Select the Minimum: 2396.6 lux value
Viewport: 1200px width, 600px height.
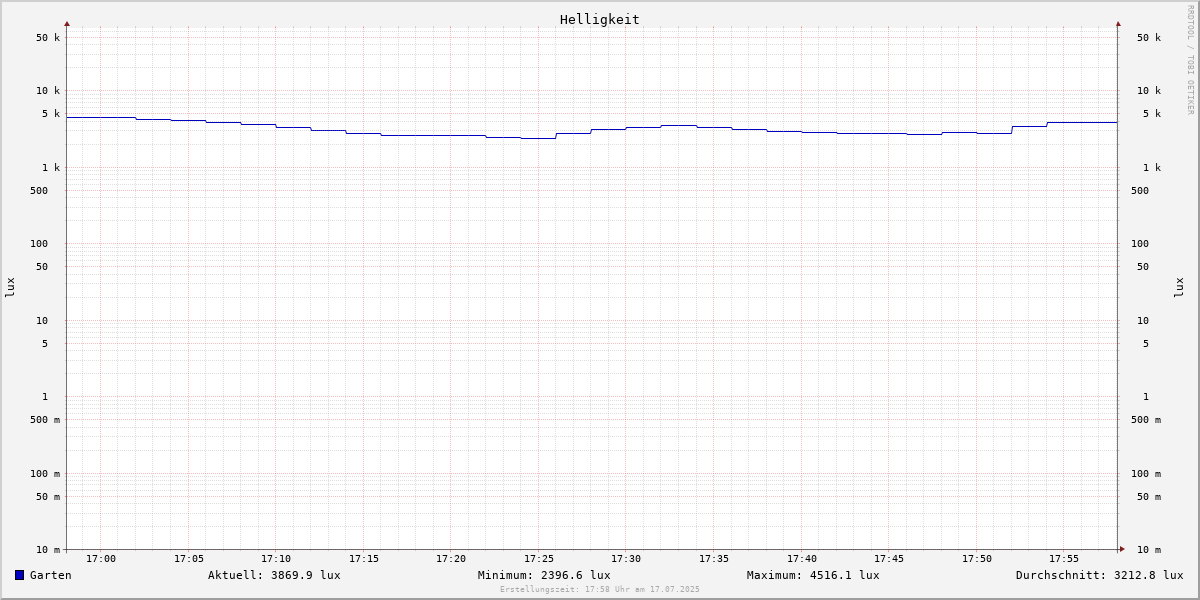click(x=544, y=575)
